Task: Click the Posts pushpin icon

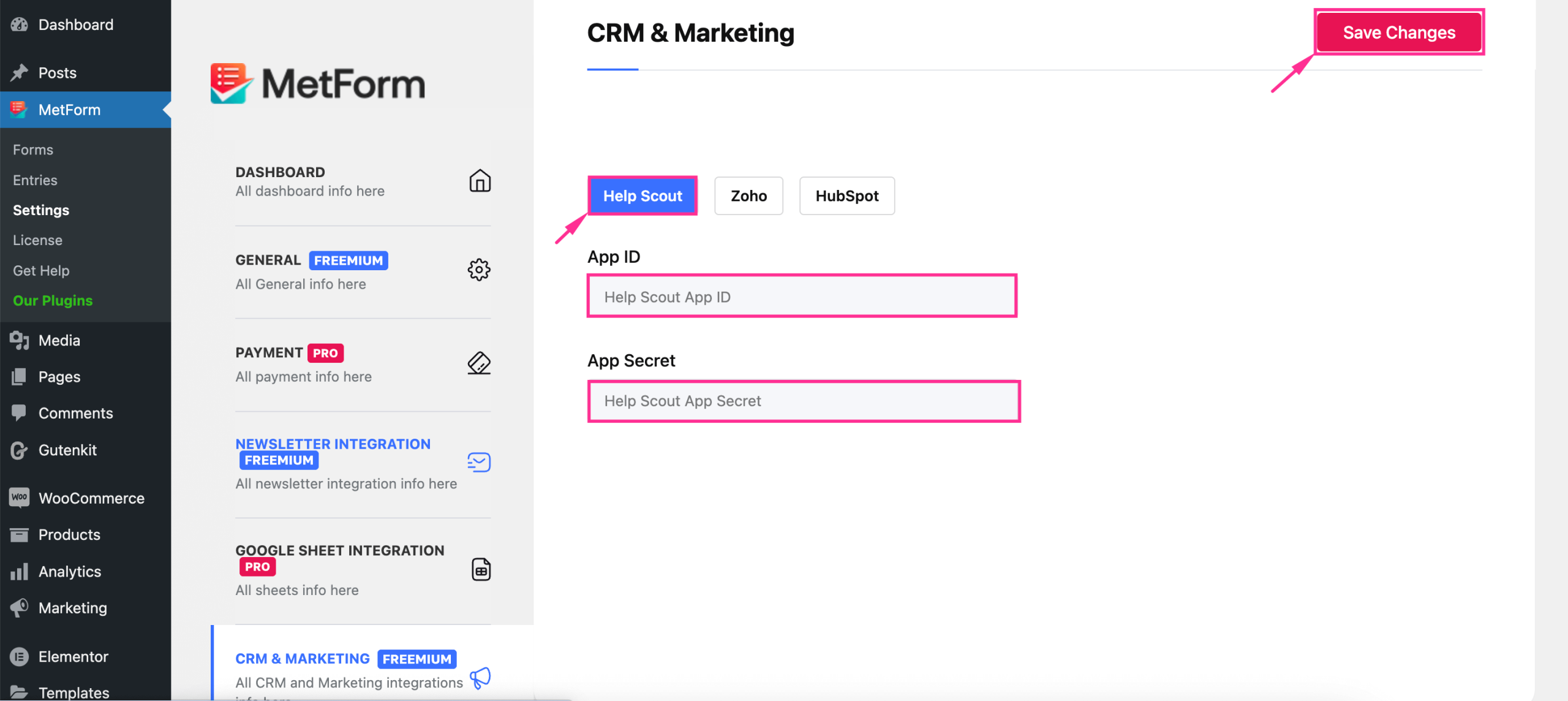Action: coord(19,73)
